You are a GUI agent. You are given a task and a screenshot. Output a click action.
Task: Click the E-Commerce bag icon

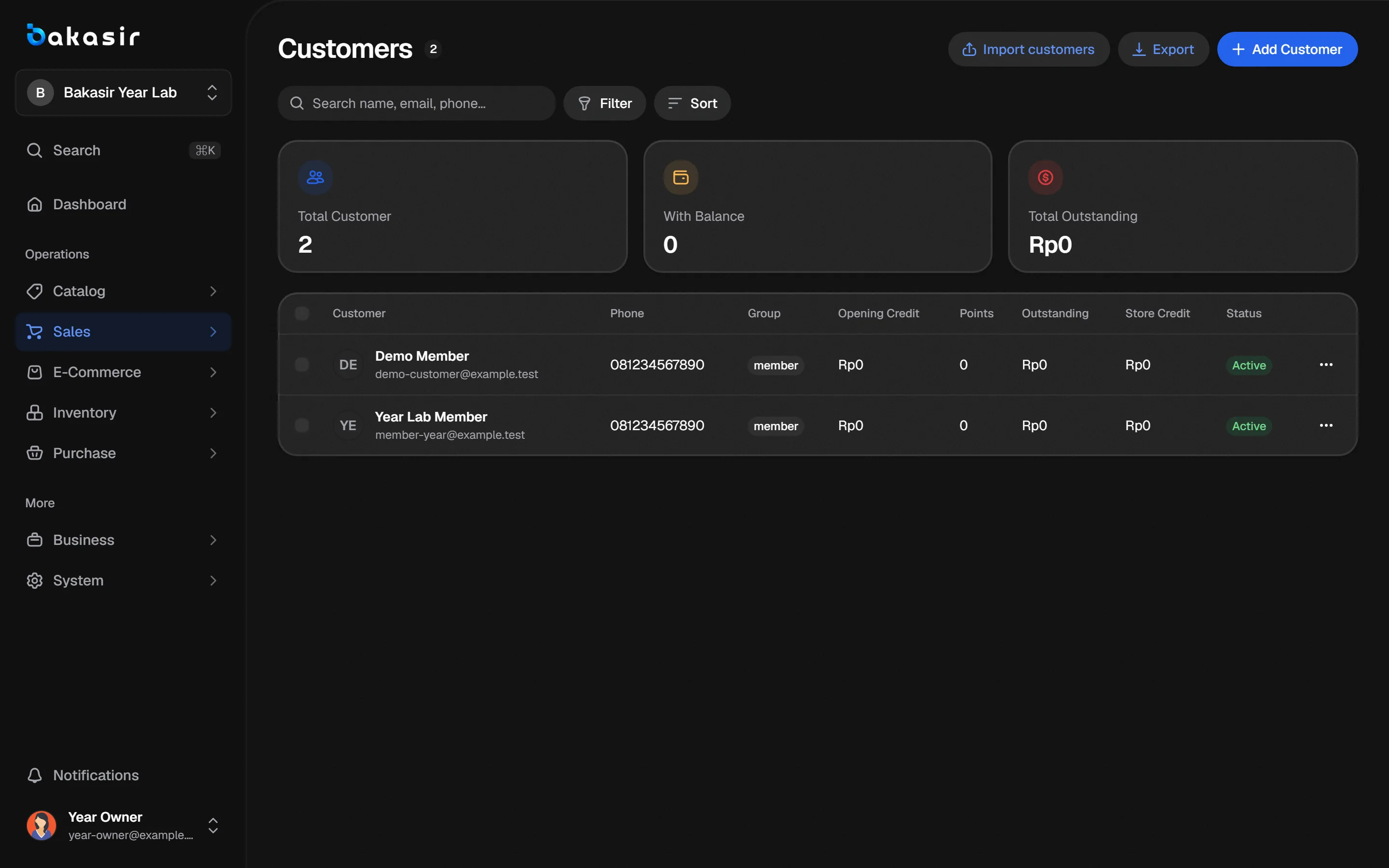coord(34,372)
